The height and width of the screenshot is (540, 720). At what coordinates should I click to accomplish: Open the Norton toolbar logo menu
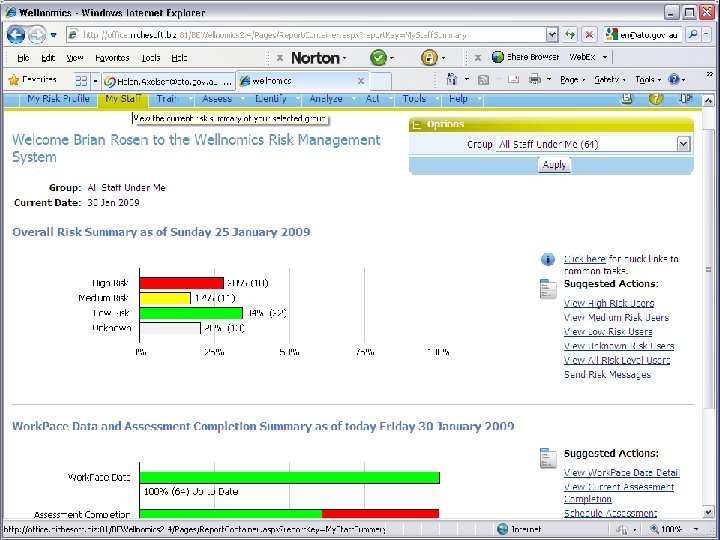coord(319,58)
